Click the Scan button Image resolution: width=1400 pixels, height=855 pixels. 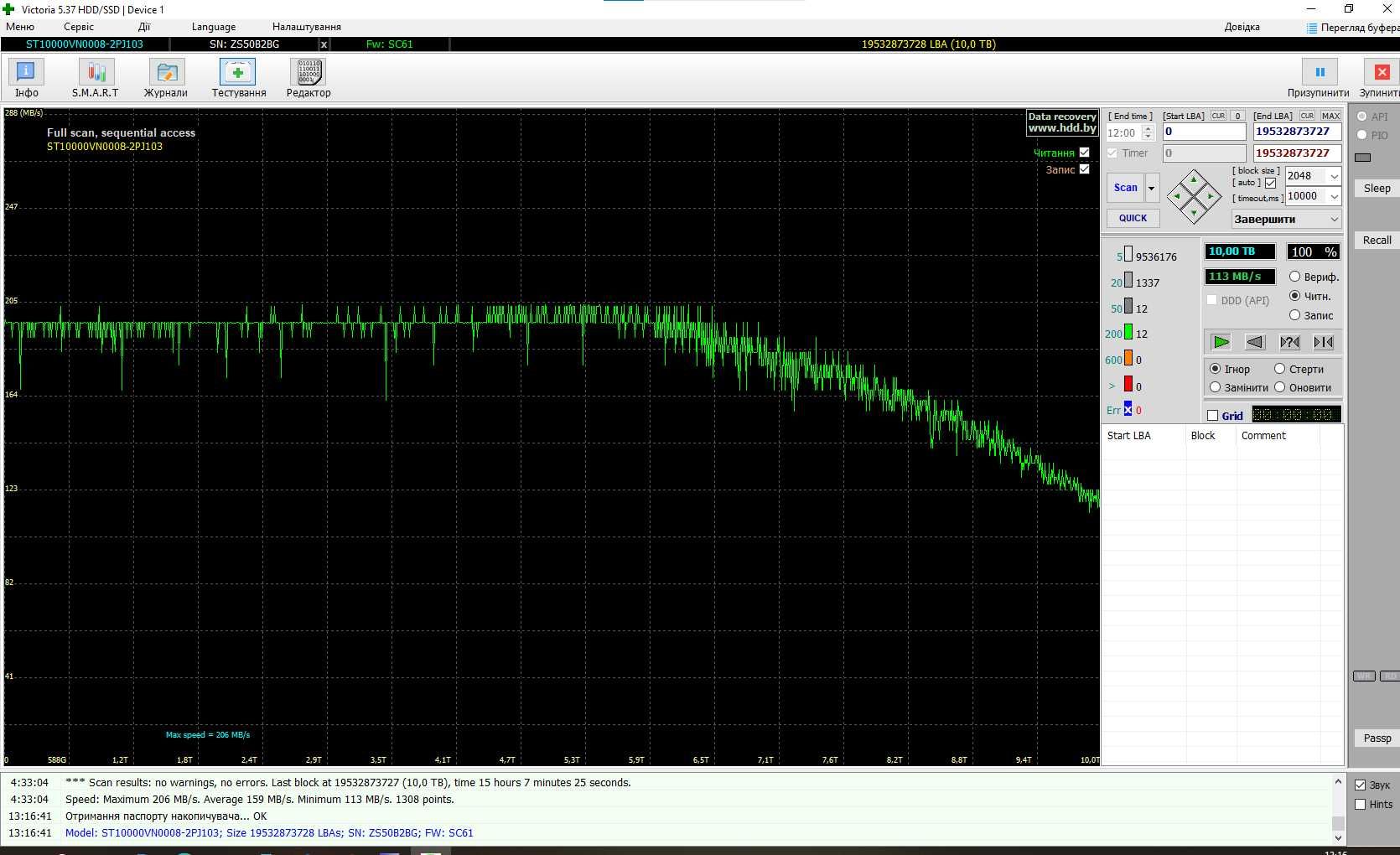pos(1126,188)
